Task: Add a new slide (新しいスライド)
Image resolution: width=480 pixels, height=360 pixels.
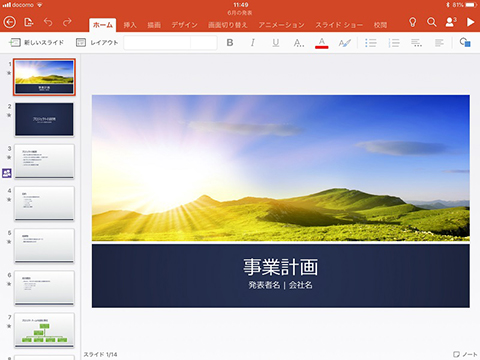Action: (36, 43)
